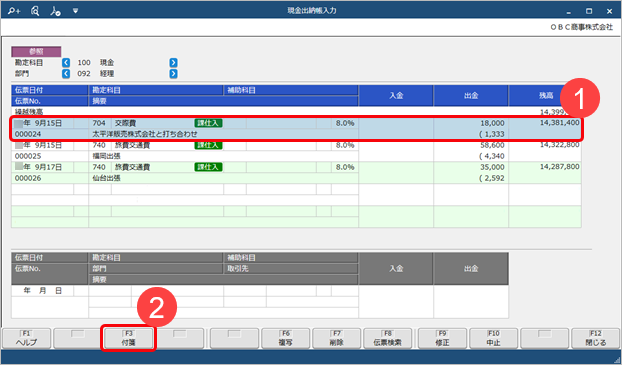The image size is (622, 365).
Task: Click the F12 閉じる button
Action: point(595,338)
